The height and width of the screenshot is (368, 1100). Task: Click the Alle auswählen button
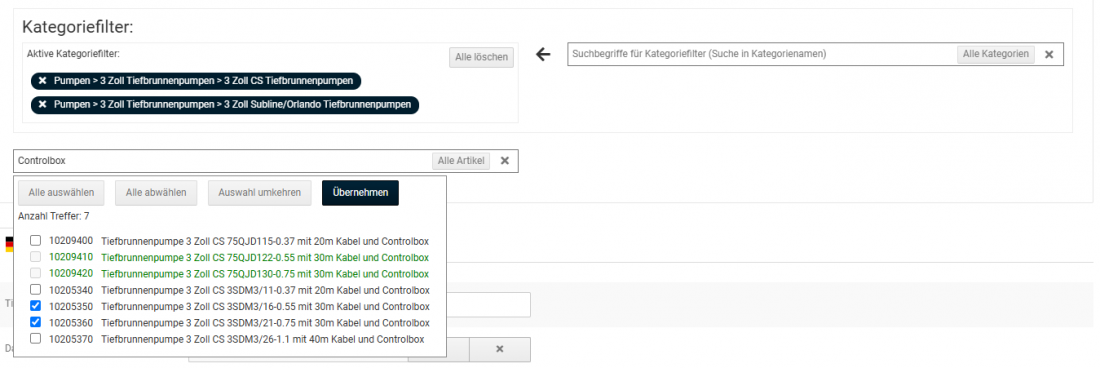coord(61,193)
